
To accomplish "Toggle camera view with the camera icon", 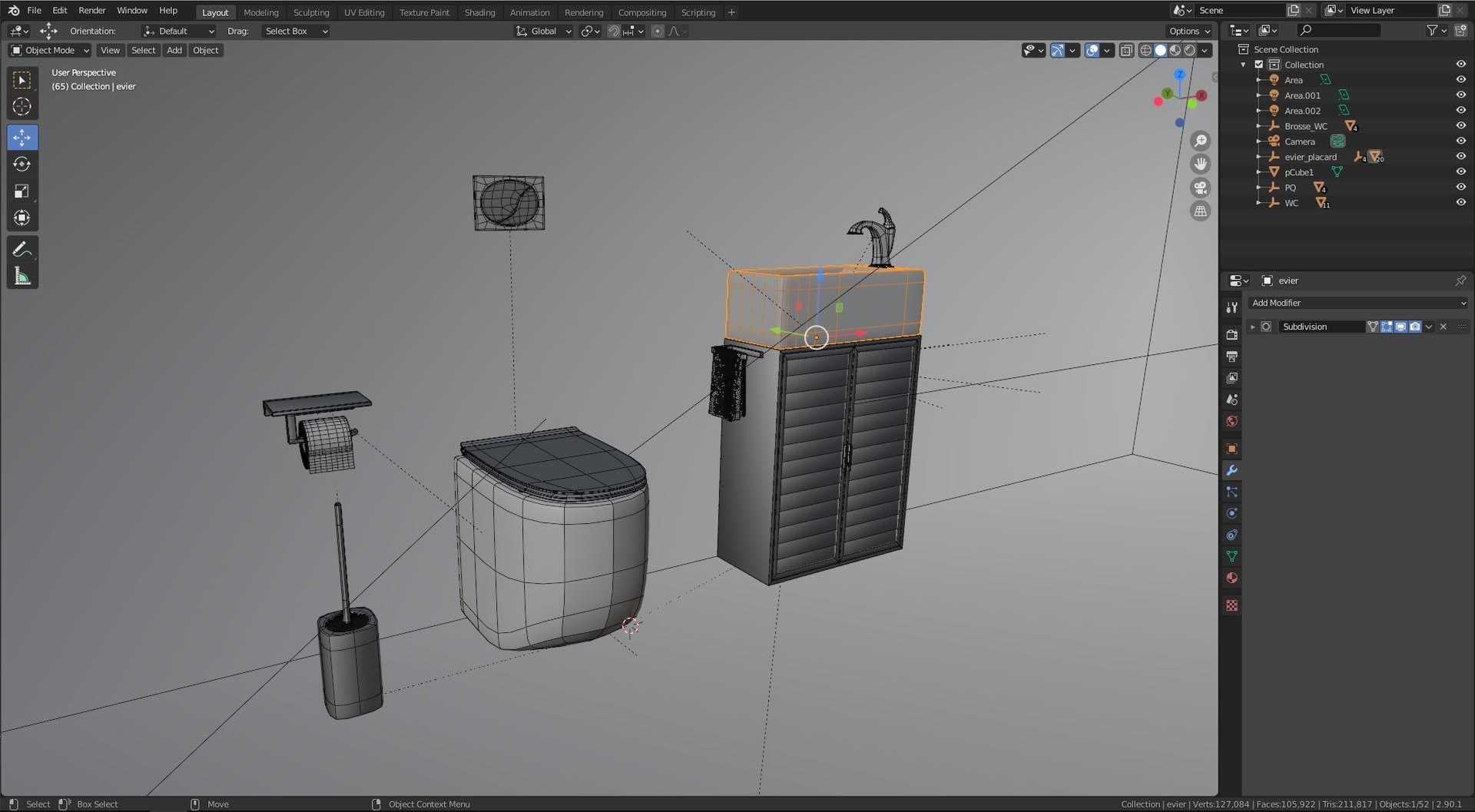I will (1200, 187).
